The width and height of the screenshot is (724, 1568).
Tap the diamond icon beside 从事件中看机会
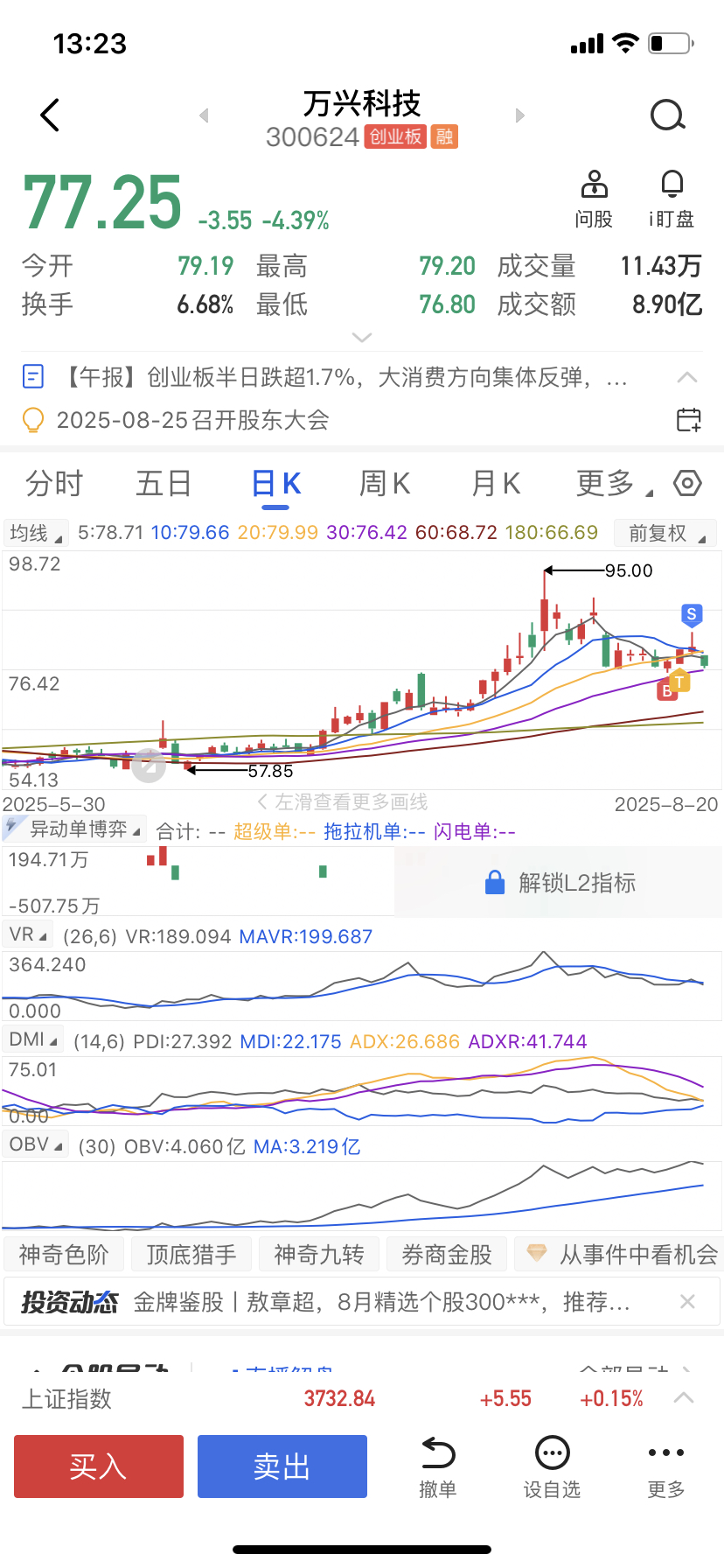coord(537,1254)
